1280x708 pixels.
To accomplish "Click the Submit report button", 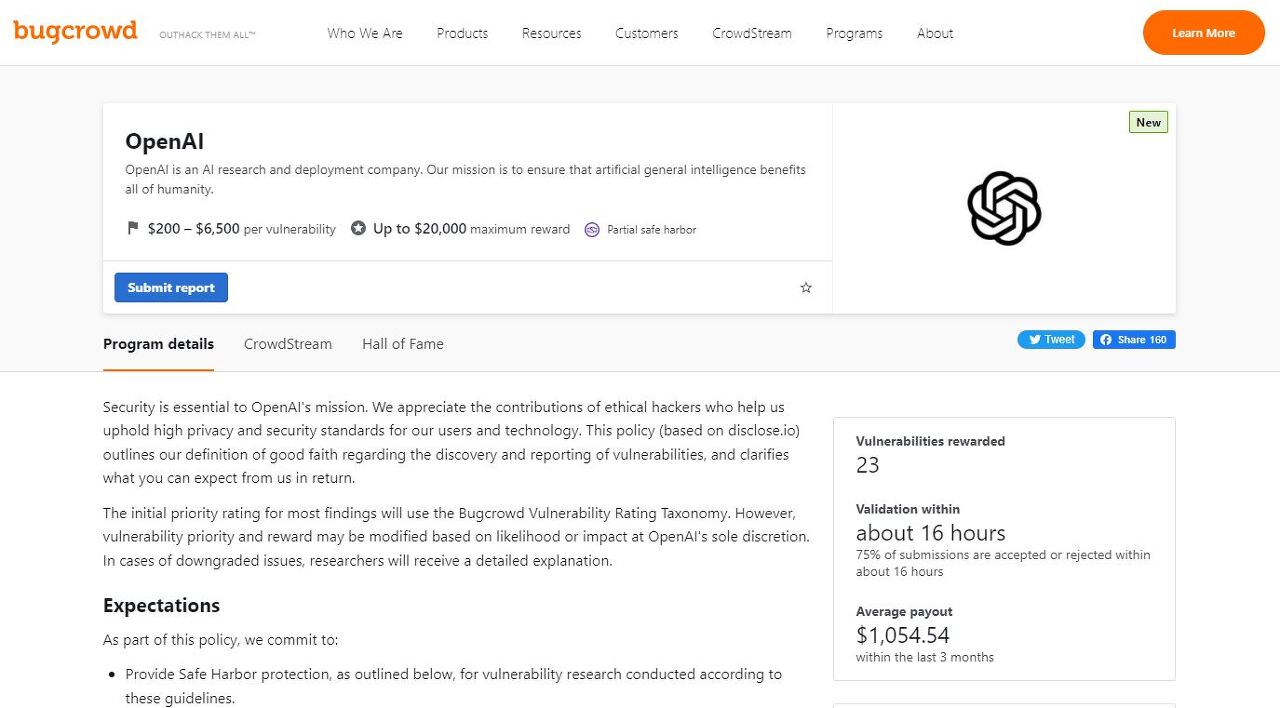I will click(x=171, y=288).
